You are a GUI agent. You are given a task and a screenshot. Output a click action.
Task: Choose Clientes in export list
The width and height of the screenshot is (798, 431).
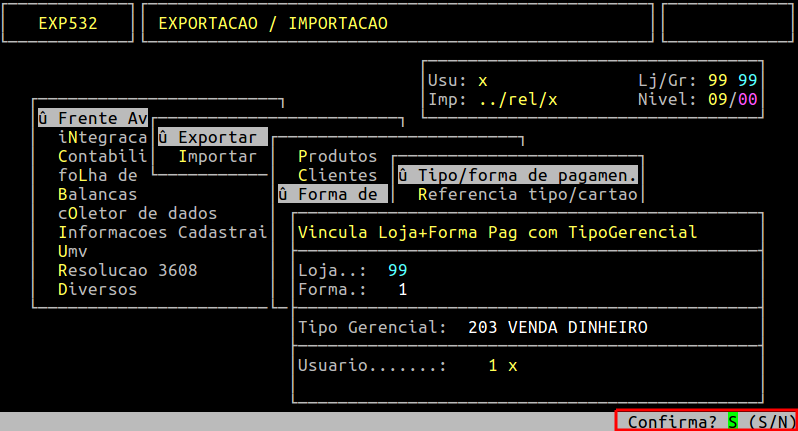tap(337, 175)
